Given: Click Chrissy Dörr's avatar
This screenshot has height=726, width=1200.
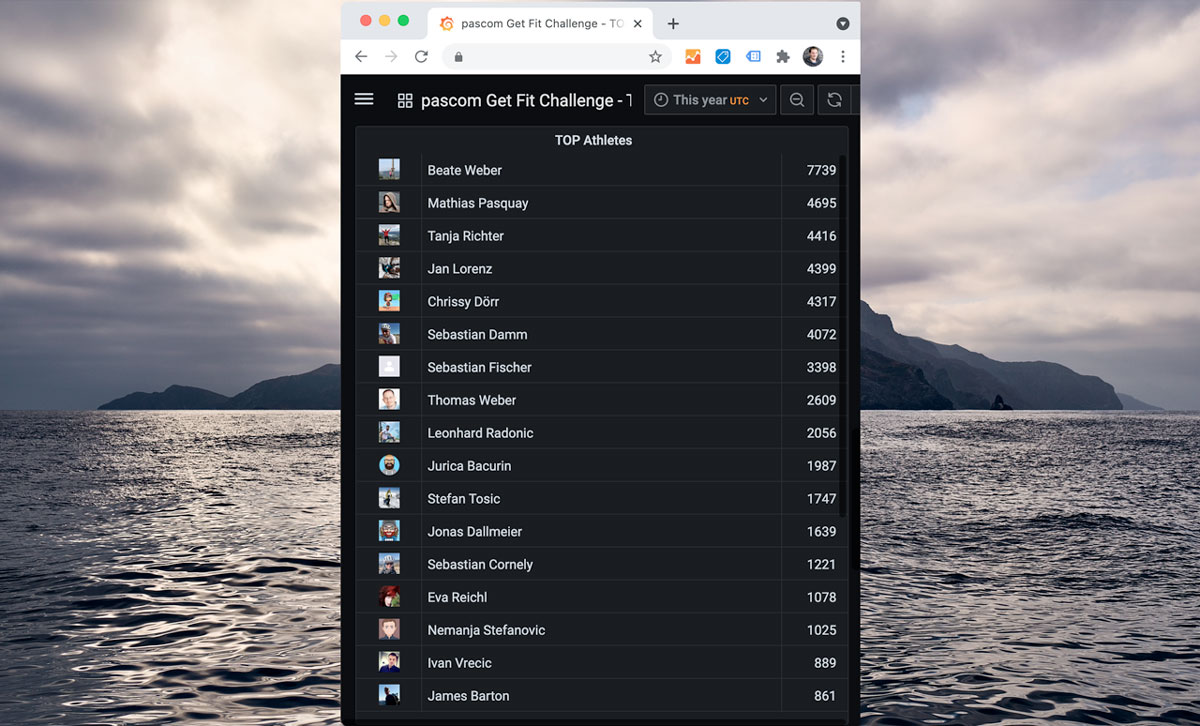Looking at the screenshot, I should (x=389, y=301).
